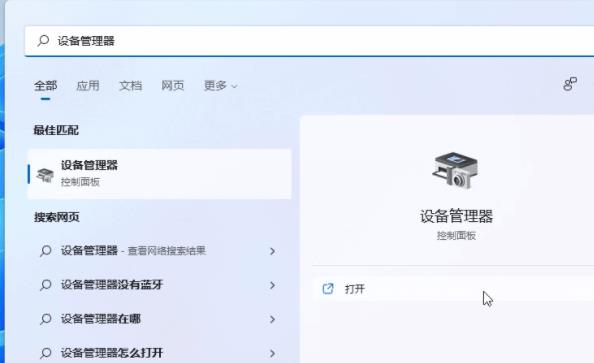Click search icon beside 设备管理器怎么打开
The width and height of the screenshot is (594, 363).
45,353
